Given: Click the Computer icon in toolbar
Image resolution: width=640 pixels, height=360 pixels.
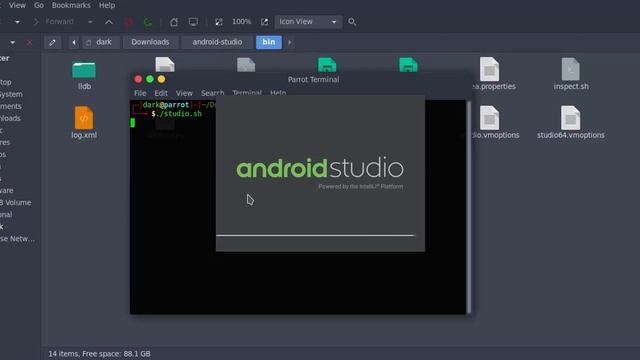Looking at the screenshot, I should [193, 22].
